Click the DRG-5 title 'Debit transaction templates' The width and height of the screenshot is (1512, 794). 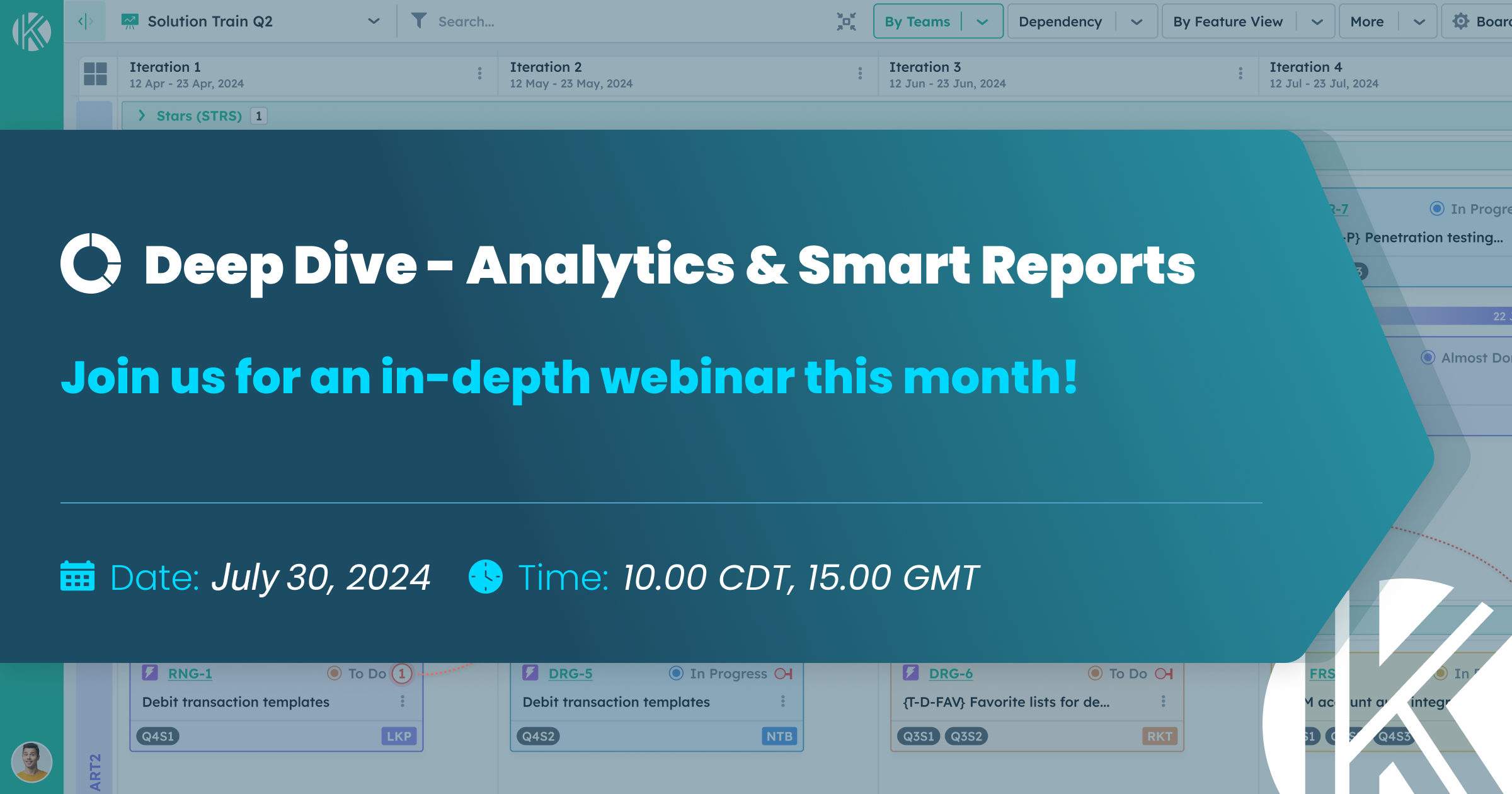(616, 702)
